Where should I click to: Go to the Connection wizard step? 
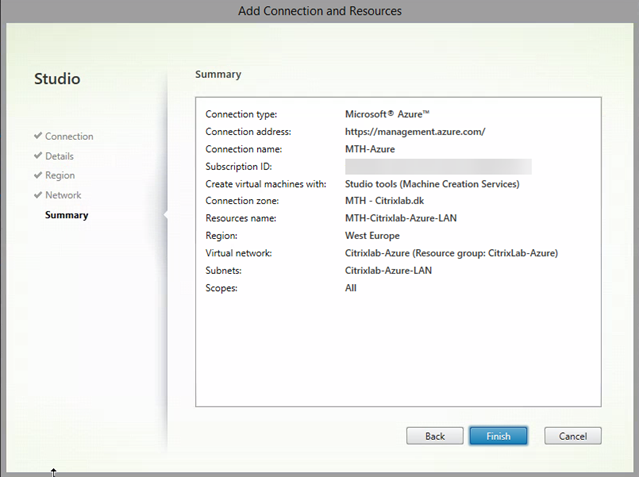coord(69,136)
